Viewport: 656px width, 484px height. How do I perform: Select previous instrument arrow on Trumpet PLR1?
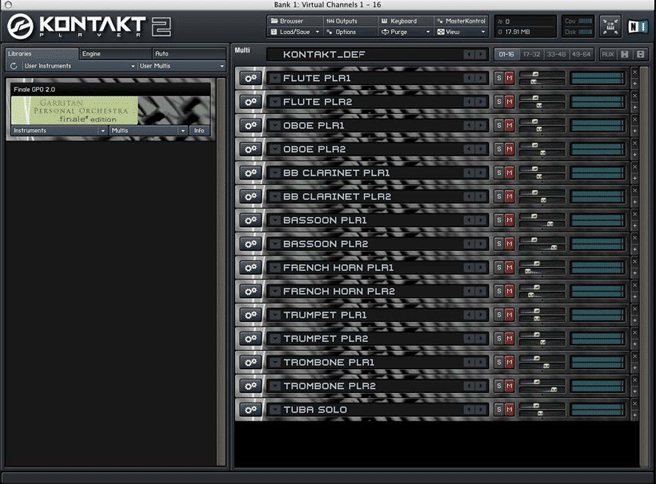(x=469, y=315)
